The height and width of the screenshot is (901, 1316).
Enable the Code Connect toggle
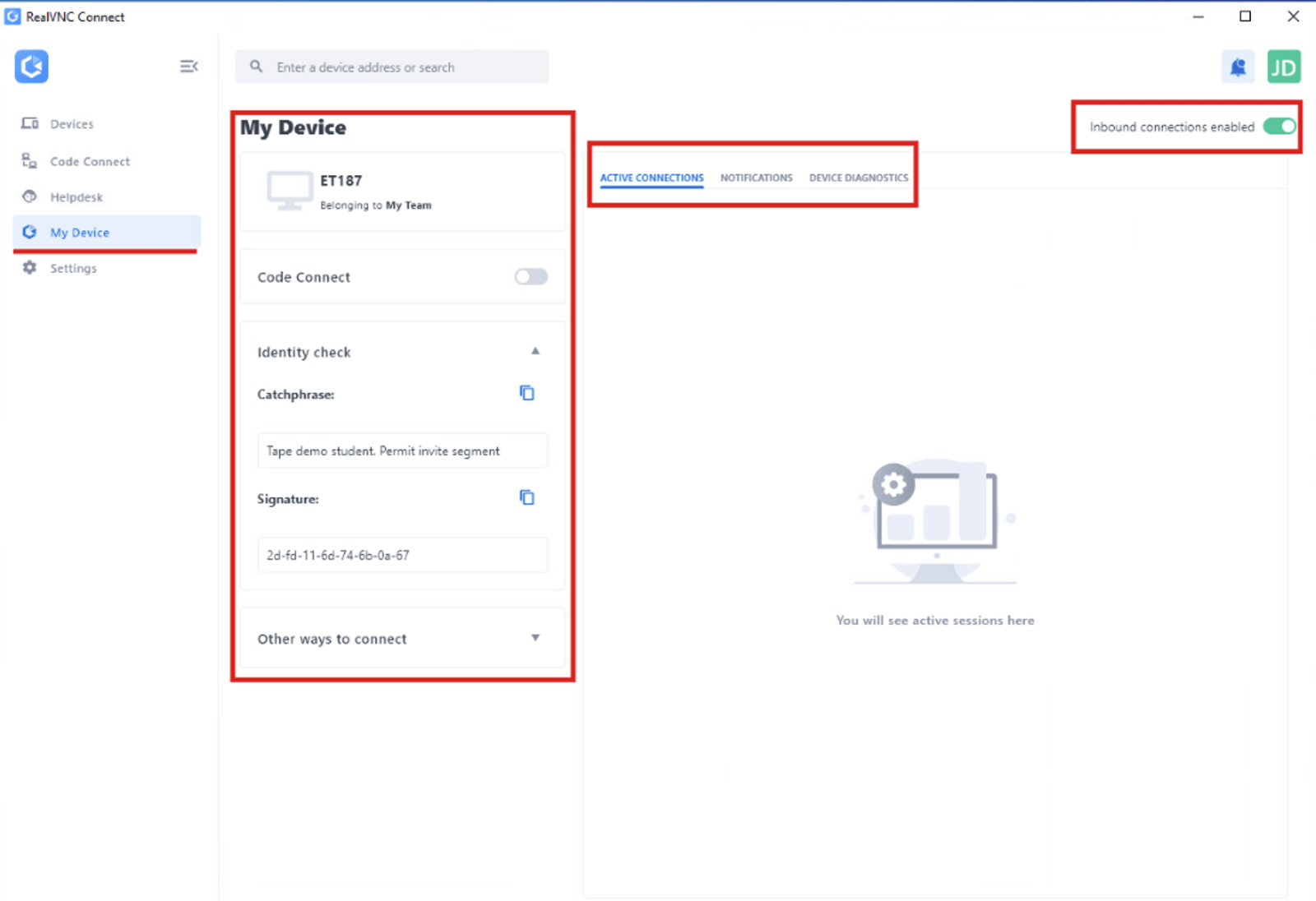tap(531, 277)
